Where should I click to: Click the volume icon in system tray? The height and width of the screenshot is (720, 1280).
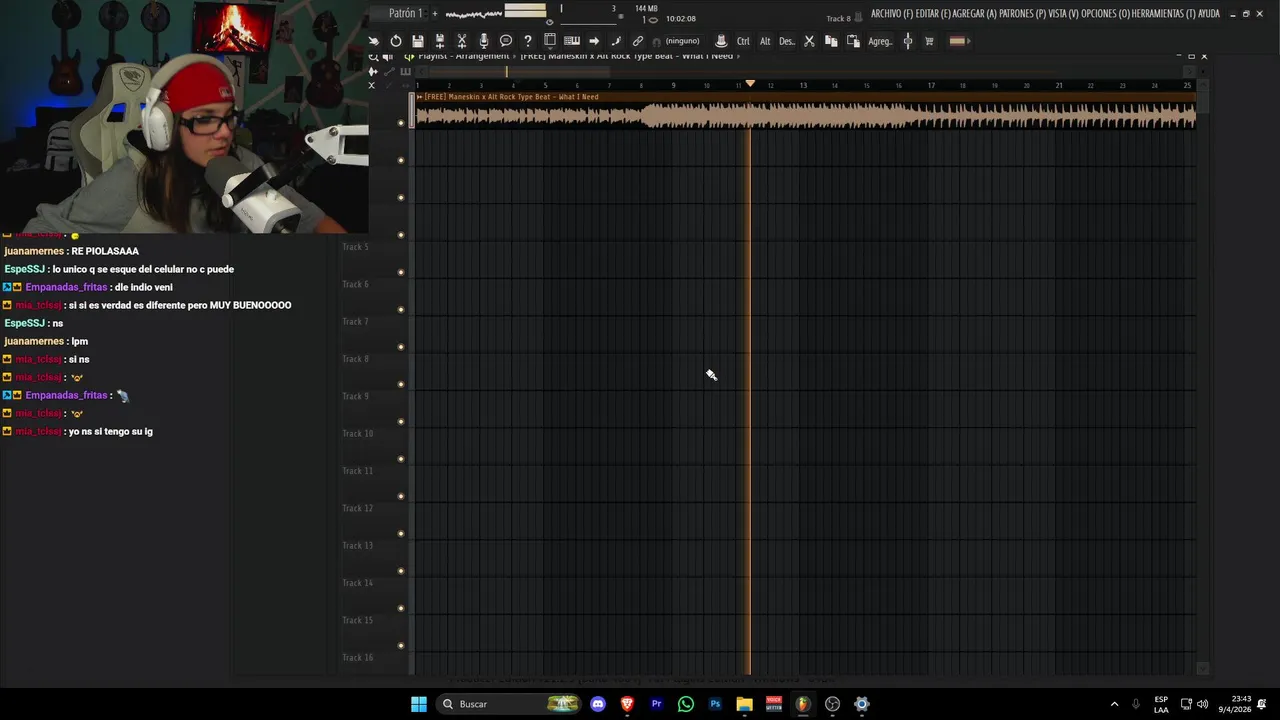point(1202,704)
